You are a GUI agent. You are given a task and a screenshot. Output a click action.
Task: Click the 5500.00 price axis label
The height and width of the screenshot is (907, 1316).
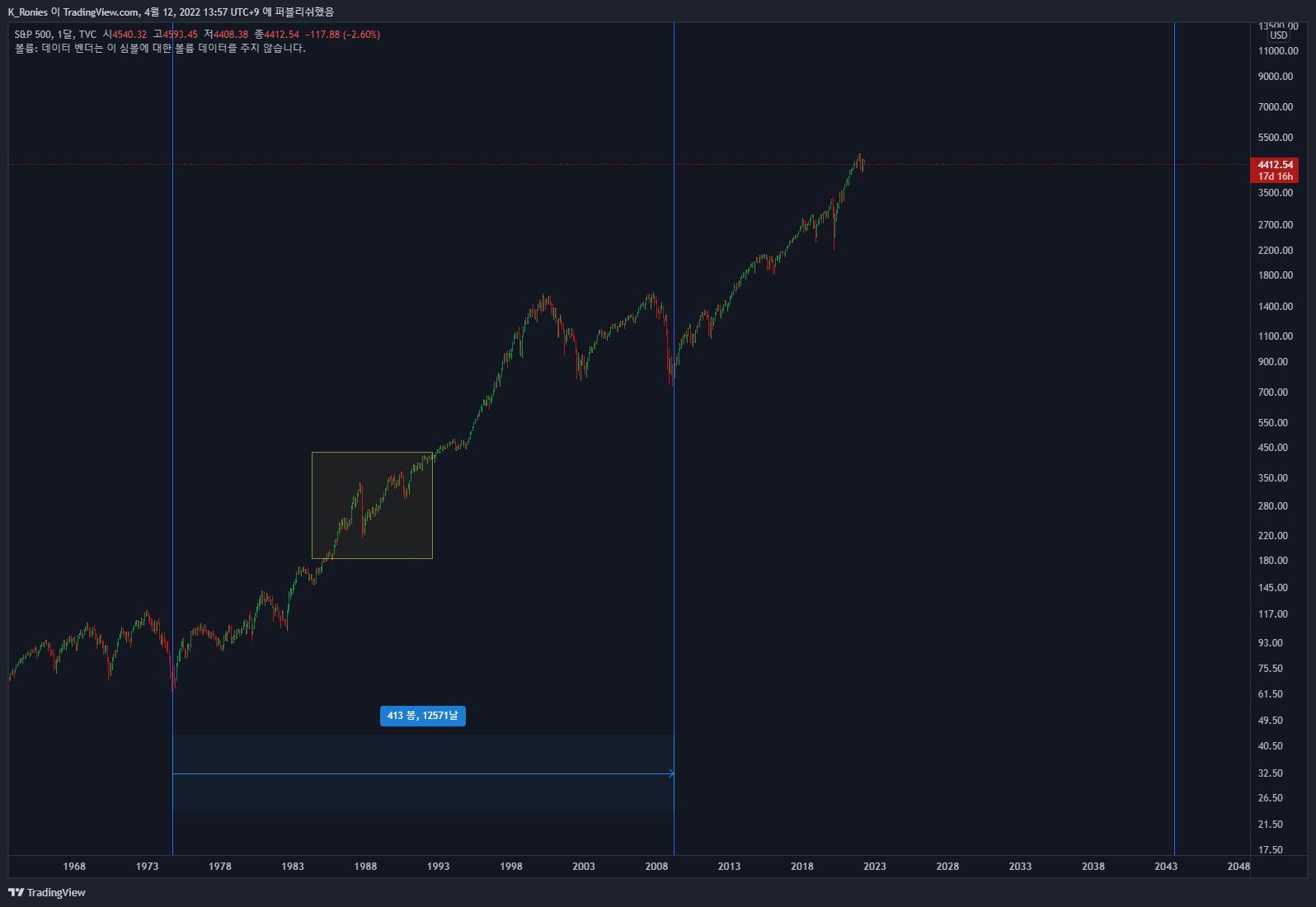(x=1276, y=138)
